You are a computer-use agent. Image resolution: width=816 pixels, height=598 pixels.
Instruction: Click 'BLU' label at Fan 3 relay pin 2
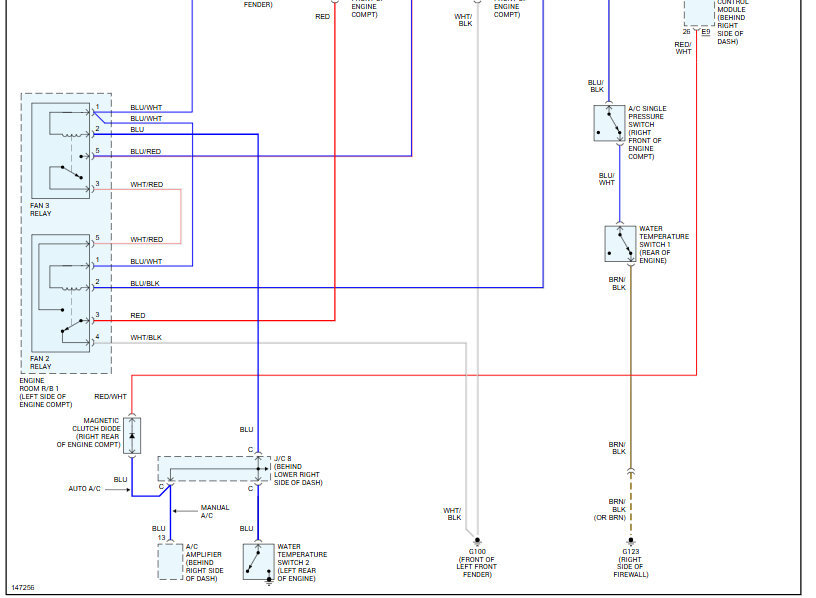[x=137, y=130]
